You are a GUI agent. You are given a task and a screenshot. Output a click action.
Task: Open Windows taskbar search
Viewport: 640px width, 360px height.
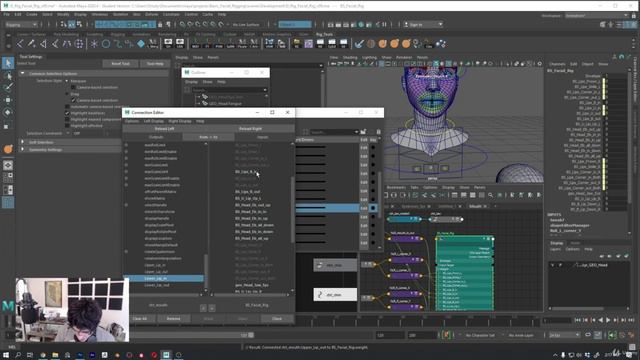tap(18, 355)
